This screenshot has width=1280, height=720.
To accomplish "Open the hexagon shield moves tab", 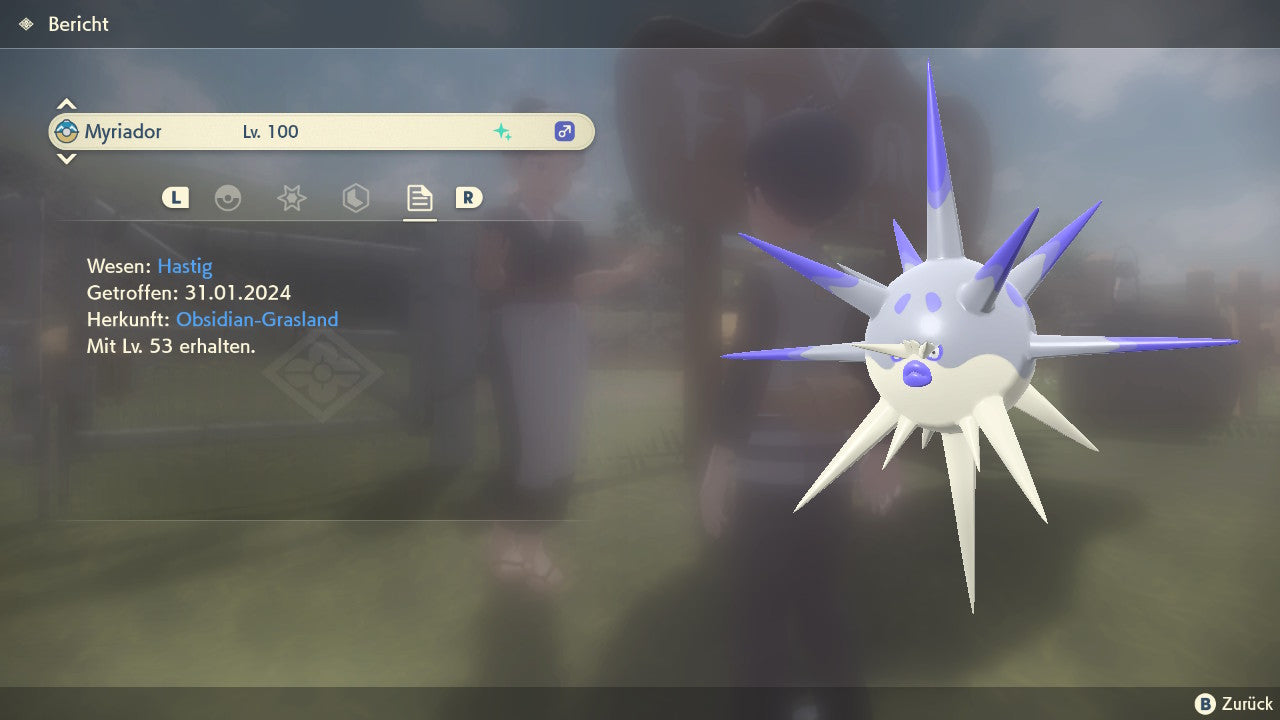I will [355, 198].
